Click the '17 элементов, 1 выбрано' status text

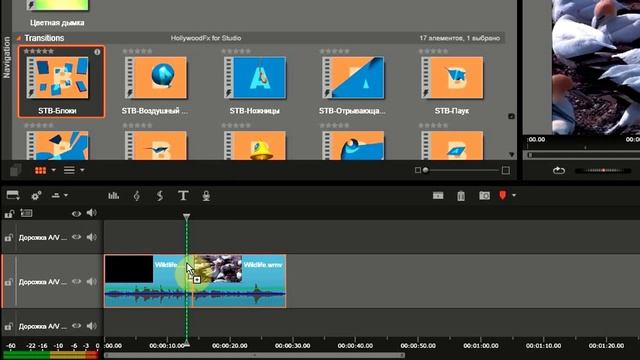[x=460, y=38]
